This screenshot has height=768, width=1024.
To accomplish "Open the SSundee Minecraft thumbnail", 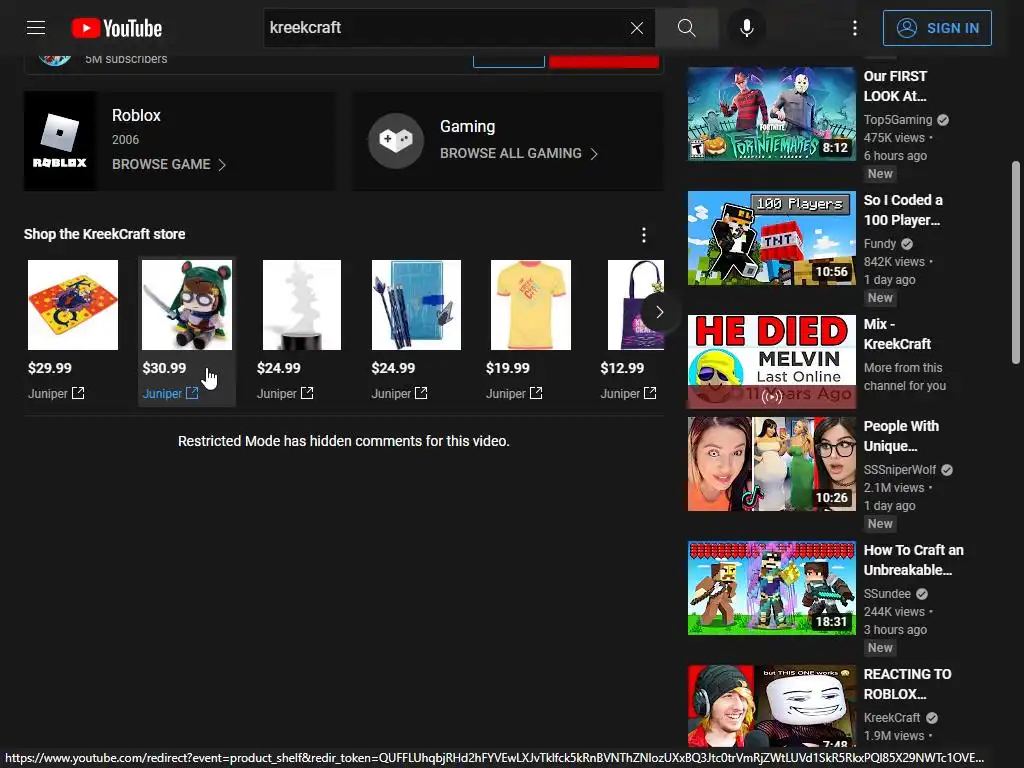I will (x=771, y=588).
